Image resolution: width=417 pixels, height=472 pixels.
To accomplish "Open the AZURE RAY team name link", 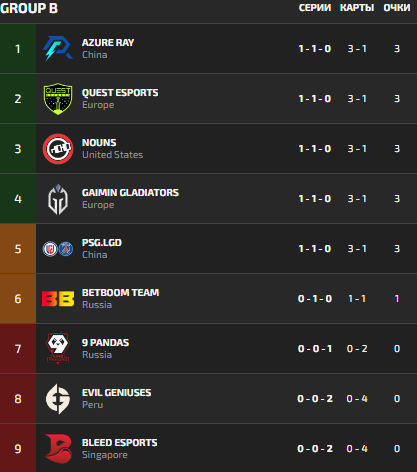I will [x=108, y=43].
